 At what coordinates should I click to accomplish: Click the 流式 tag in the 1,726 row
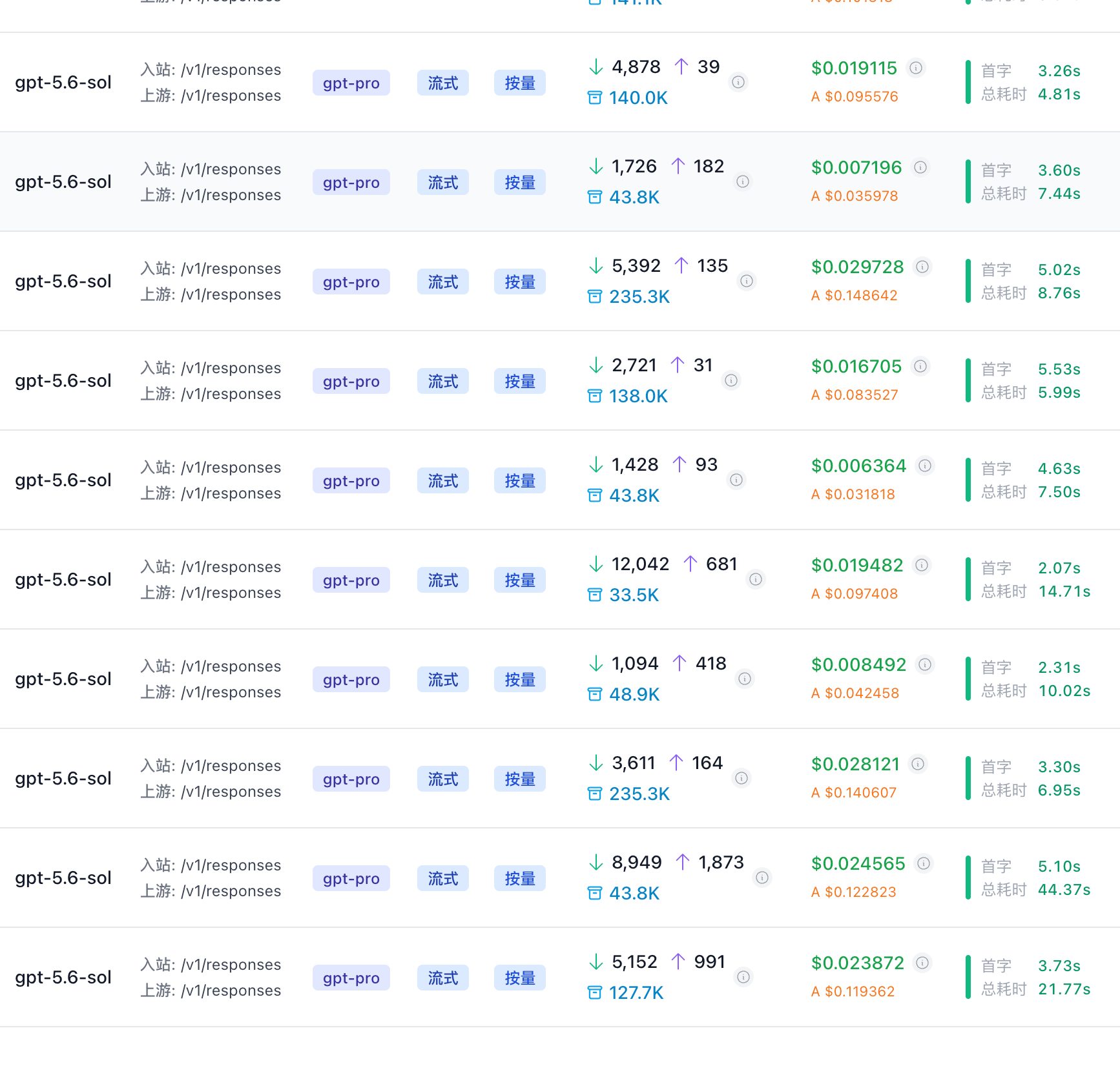(443, 182)
